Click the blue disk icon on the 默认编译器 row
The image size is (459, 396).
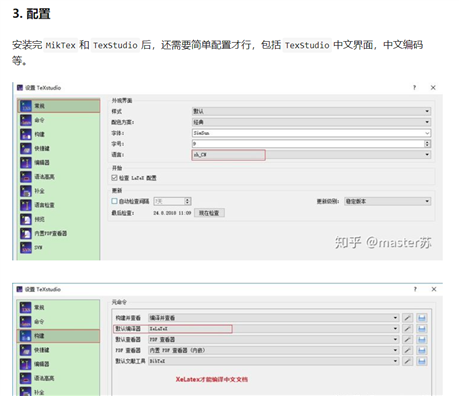pyautogui.click(x=422, y=329)
